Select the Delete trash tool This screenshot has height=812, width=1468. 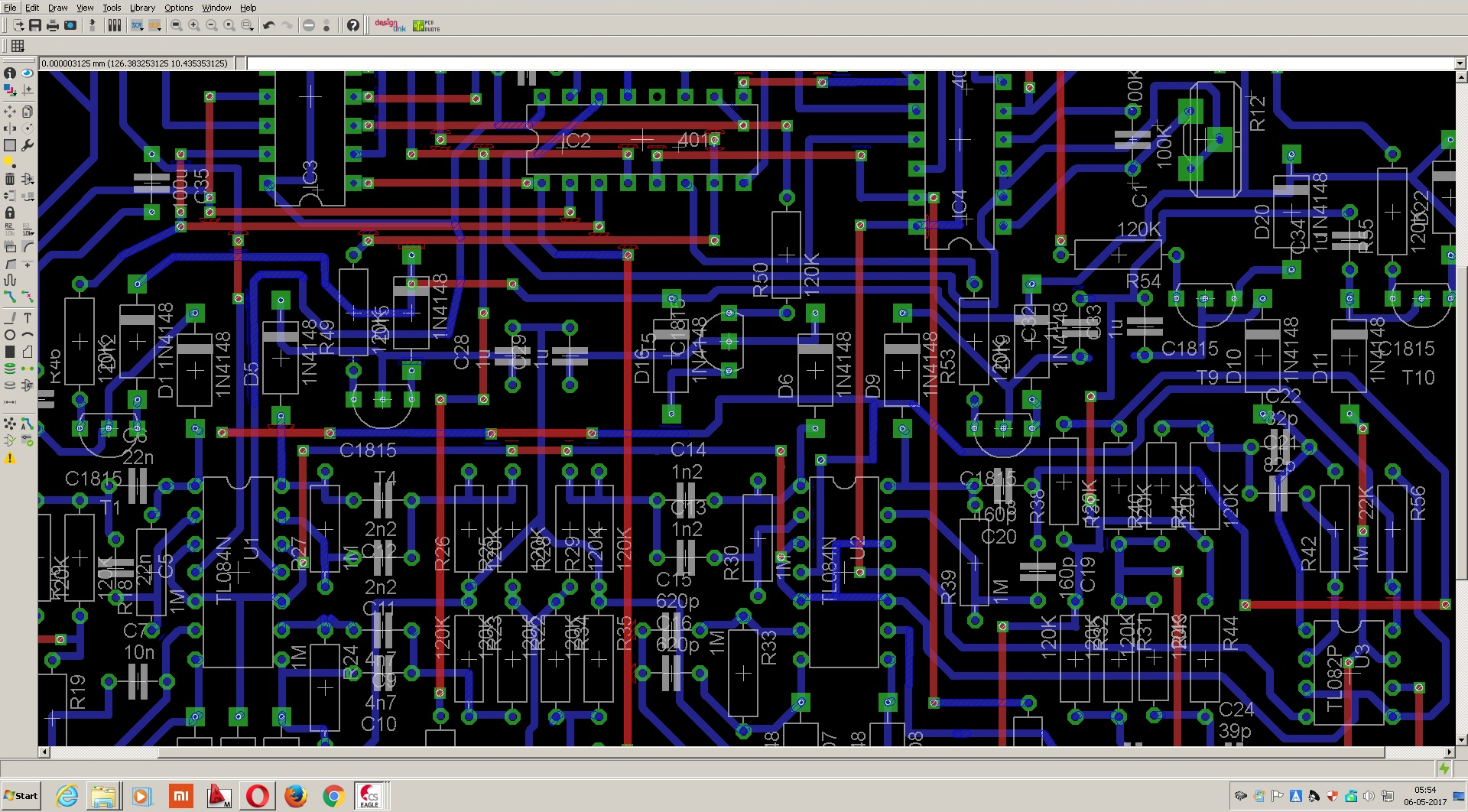pyautogui.click(x=10, y=179)
